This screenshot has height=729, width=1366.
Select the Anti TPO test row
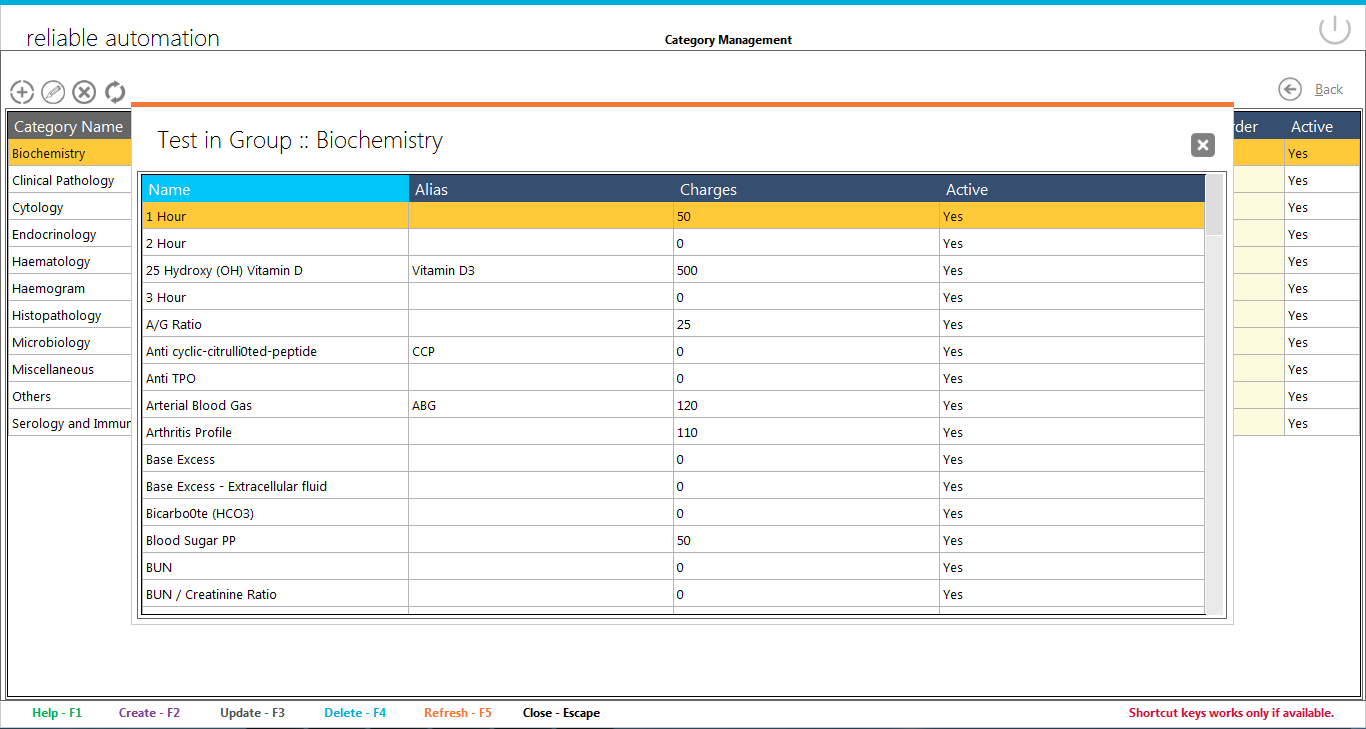pos(673,378)
